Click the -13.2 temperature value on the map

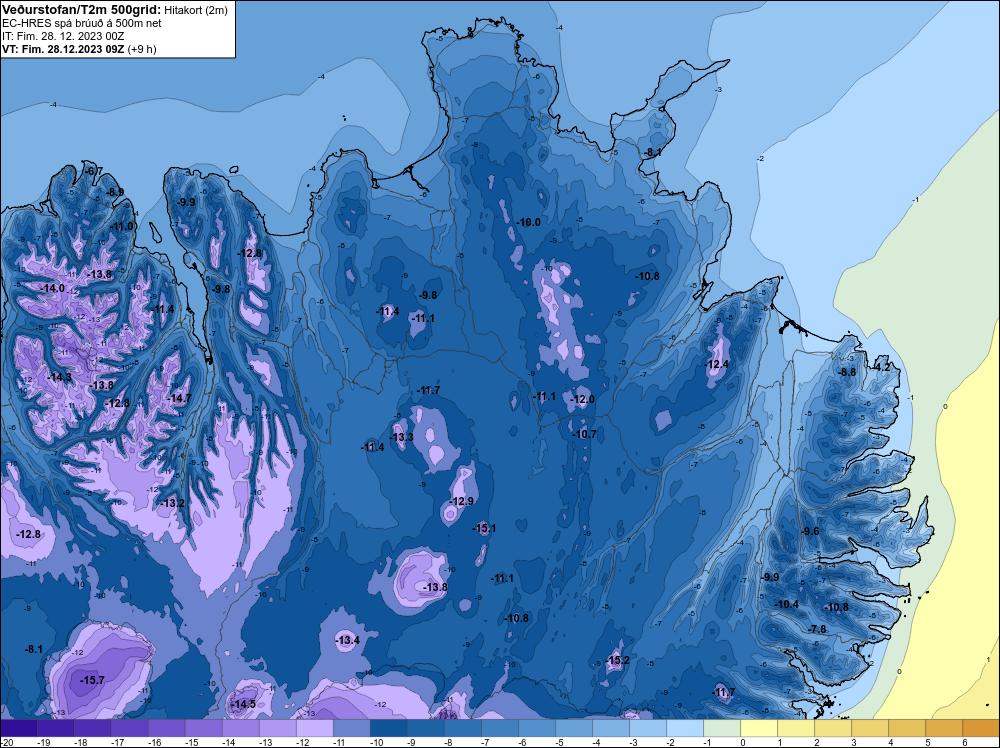click(172, 503)
